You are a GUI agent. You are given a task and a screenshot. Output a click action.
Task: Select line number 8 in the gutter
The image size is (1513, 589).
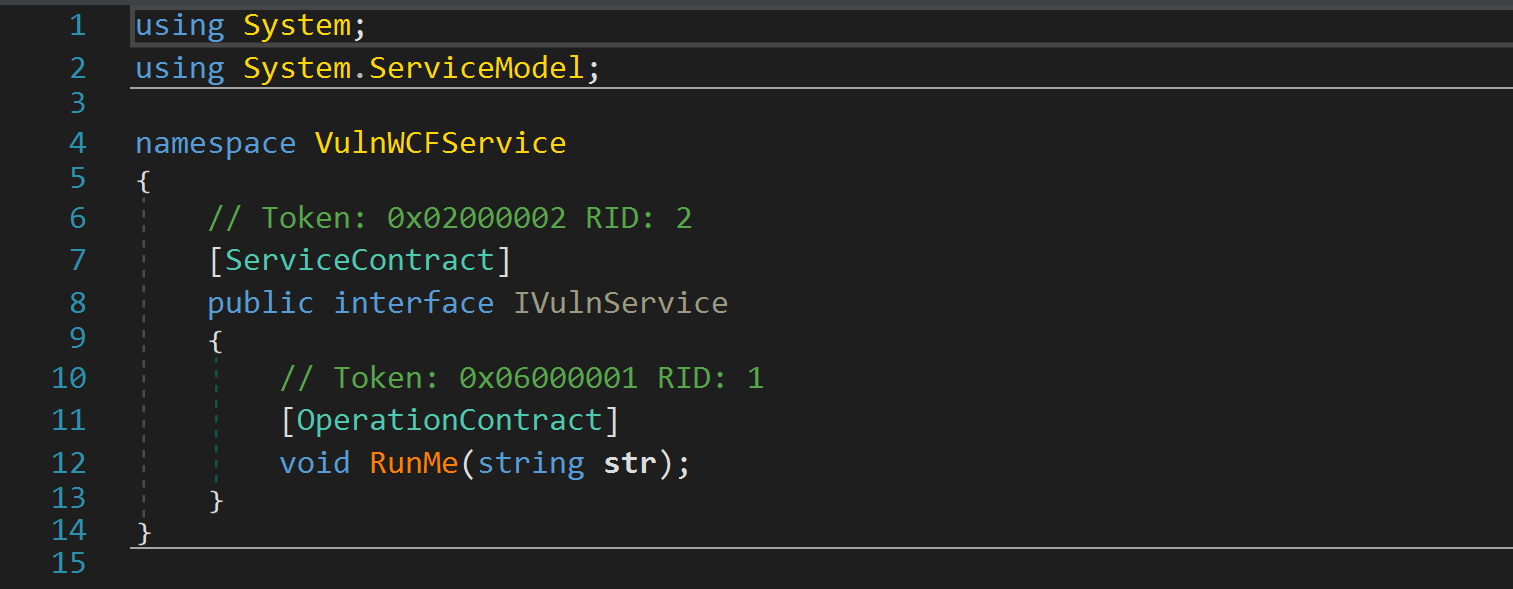click(77, 302)
